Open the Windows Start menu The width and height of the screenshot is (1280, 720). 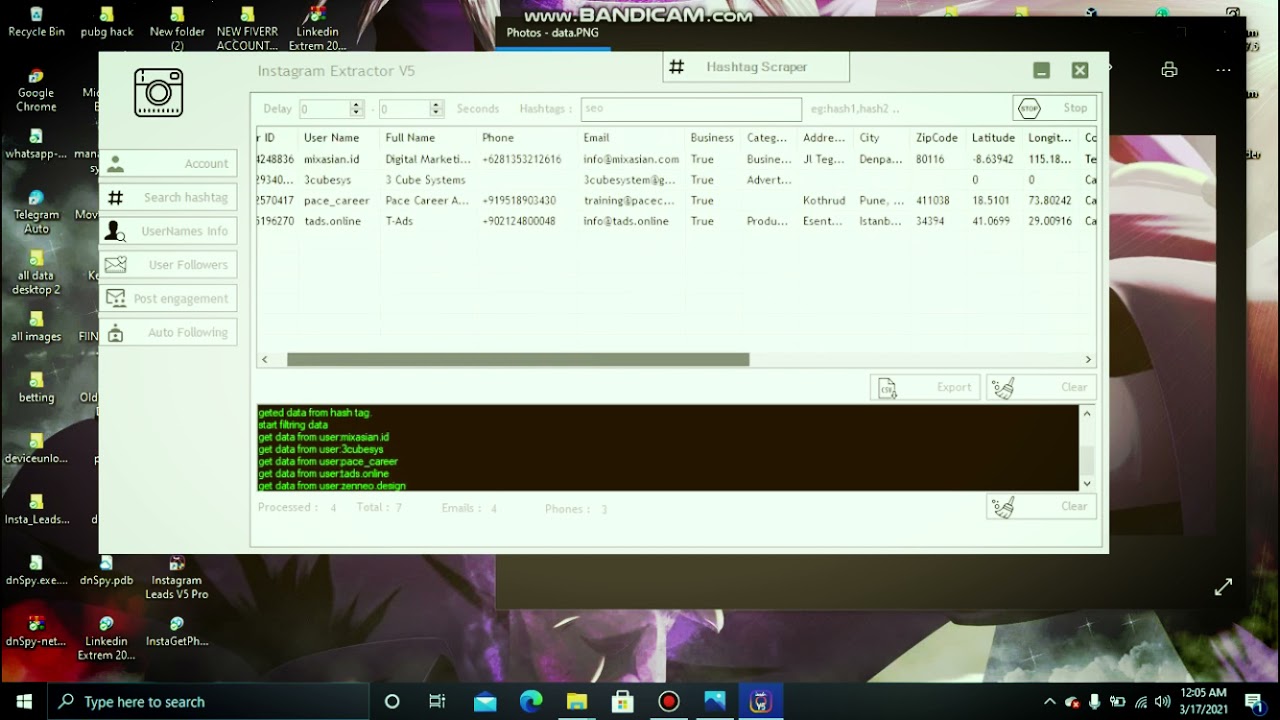pyautogui.click(x=24, y=702)
